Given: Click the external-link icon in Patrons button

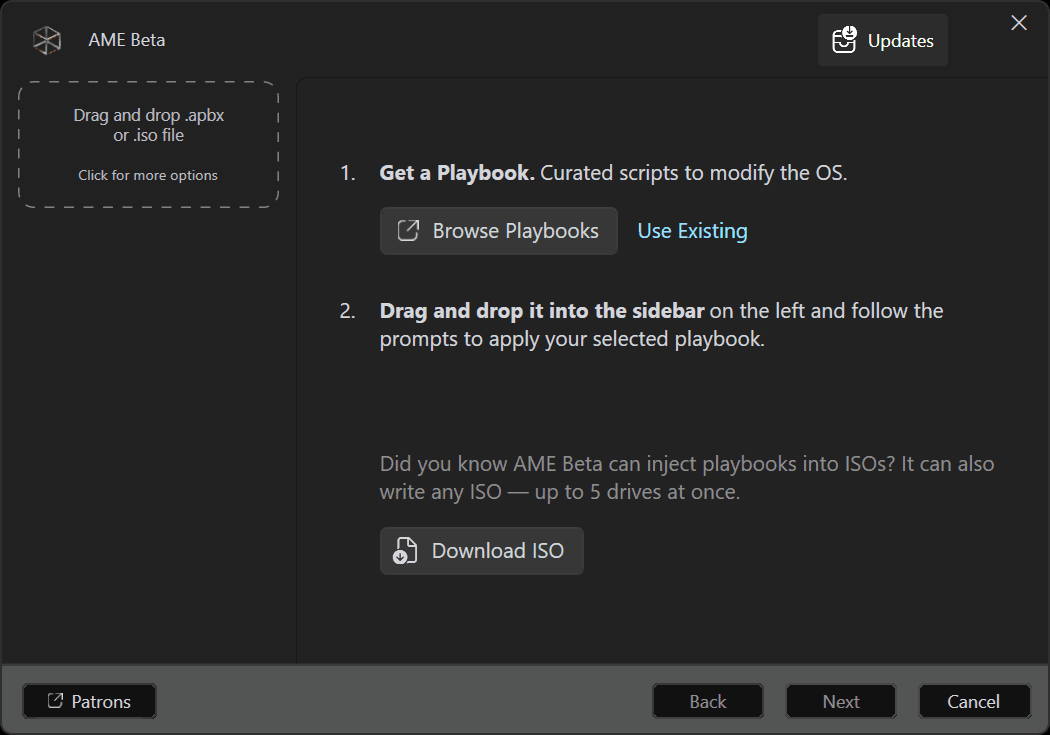Looking at the screenshot, I should (x=56, y=702).
